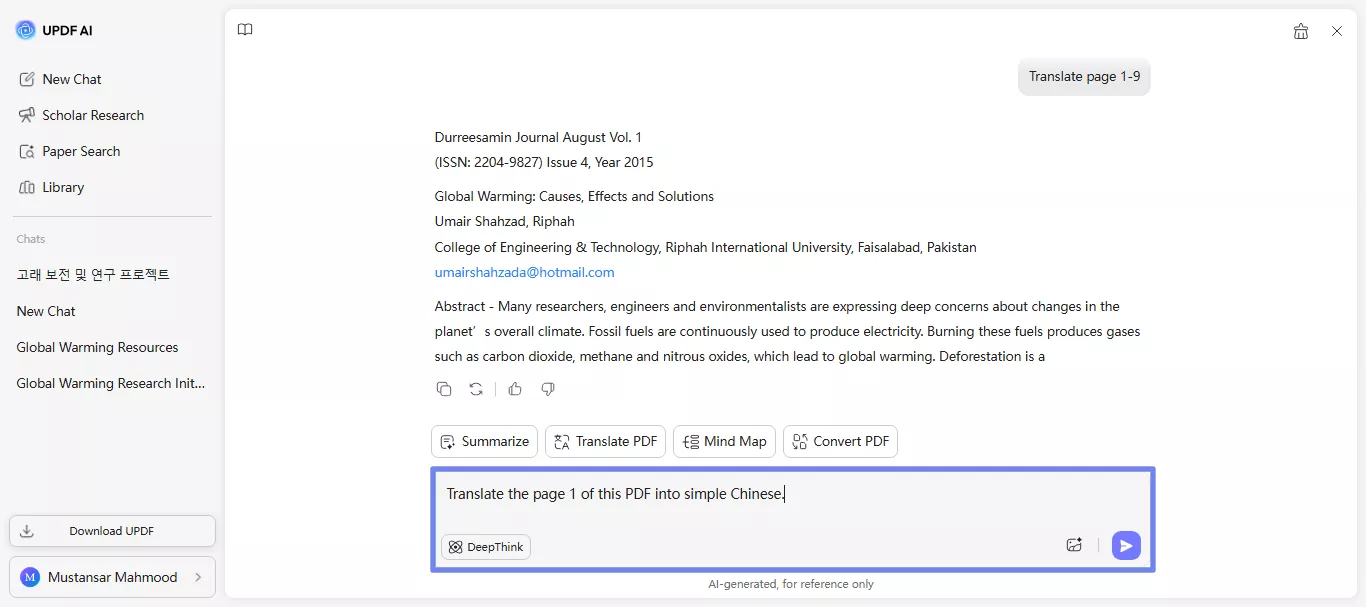The height and width of the screenshot is (607, 1366).
Task: Click the Translate PDF button
Action: [x=605, y=441]
